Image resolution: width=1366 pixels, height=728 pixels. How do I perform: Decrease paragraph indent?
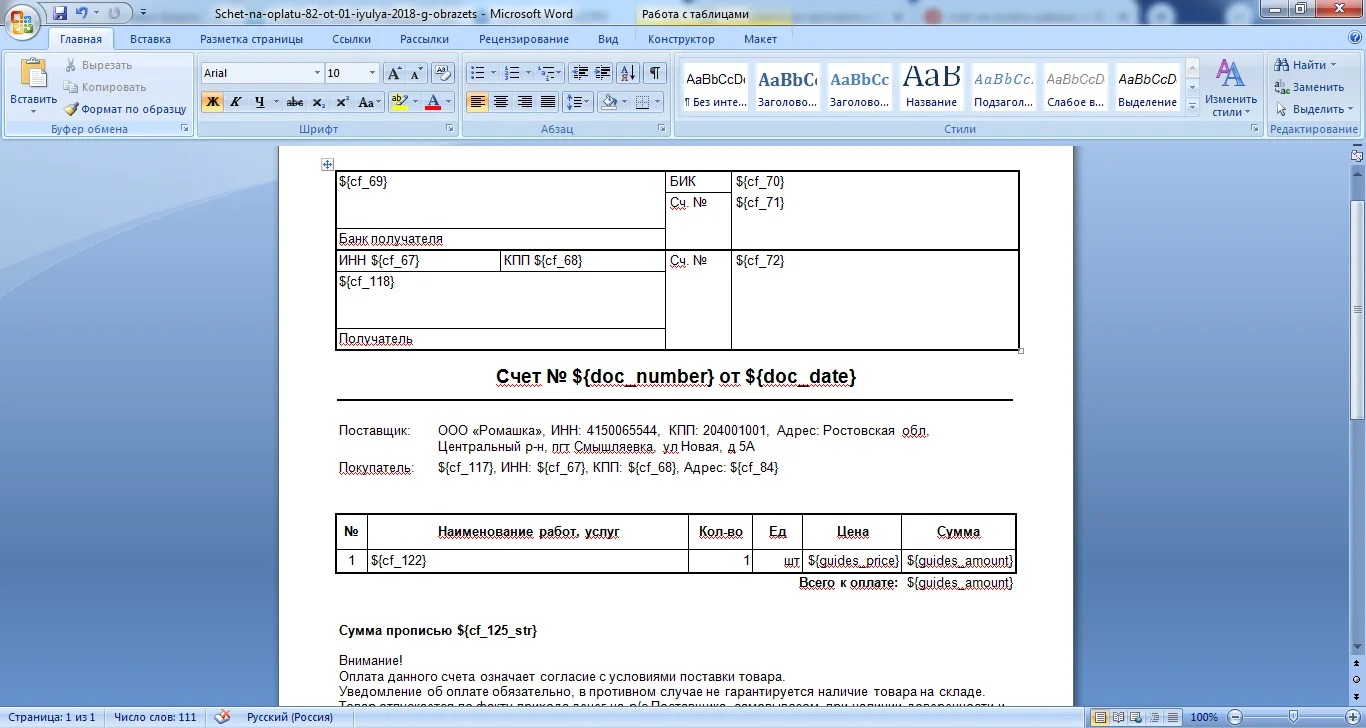pyautogui.click(x=579, y=73)
